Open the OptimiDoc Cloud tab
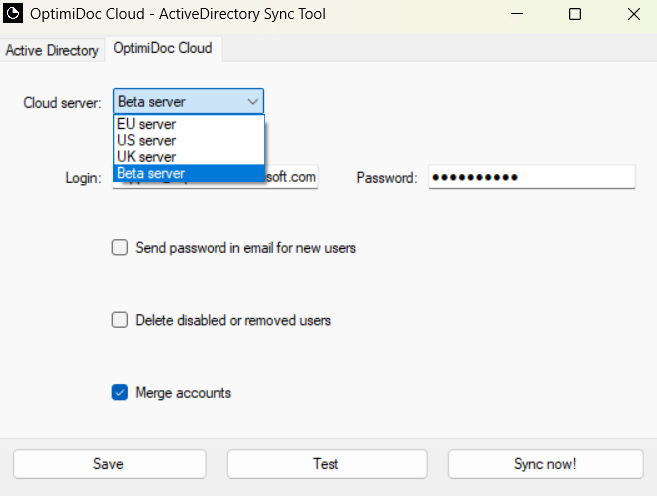 (x=162, y=49)
